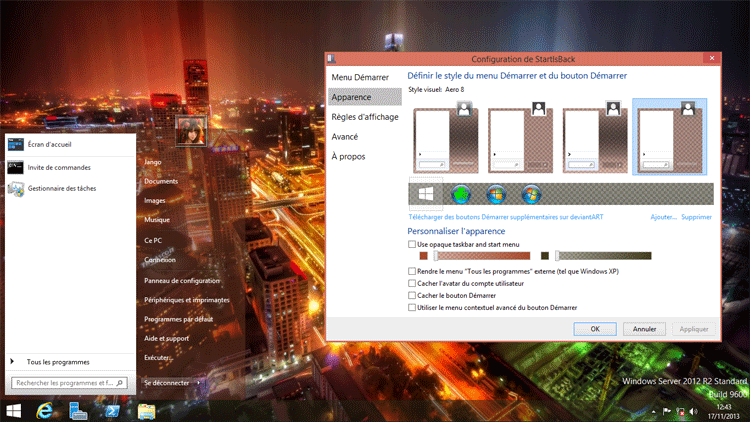Check Utiliser le menu contextuel avancé
This screenshot has height=422, width=750.
click(x=412, y=308)
